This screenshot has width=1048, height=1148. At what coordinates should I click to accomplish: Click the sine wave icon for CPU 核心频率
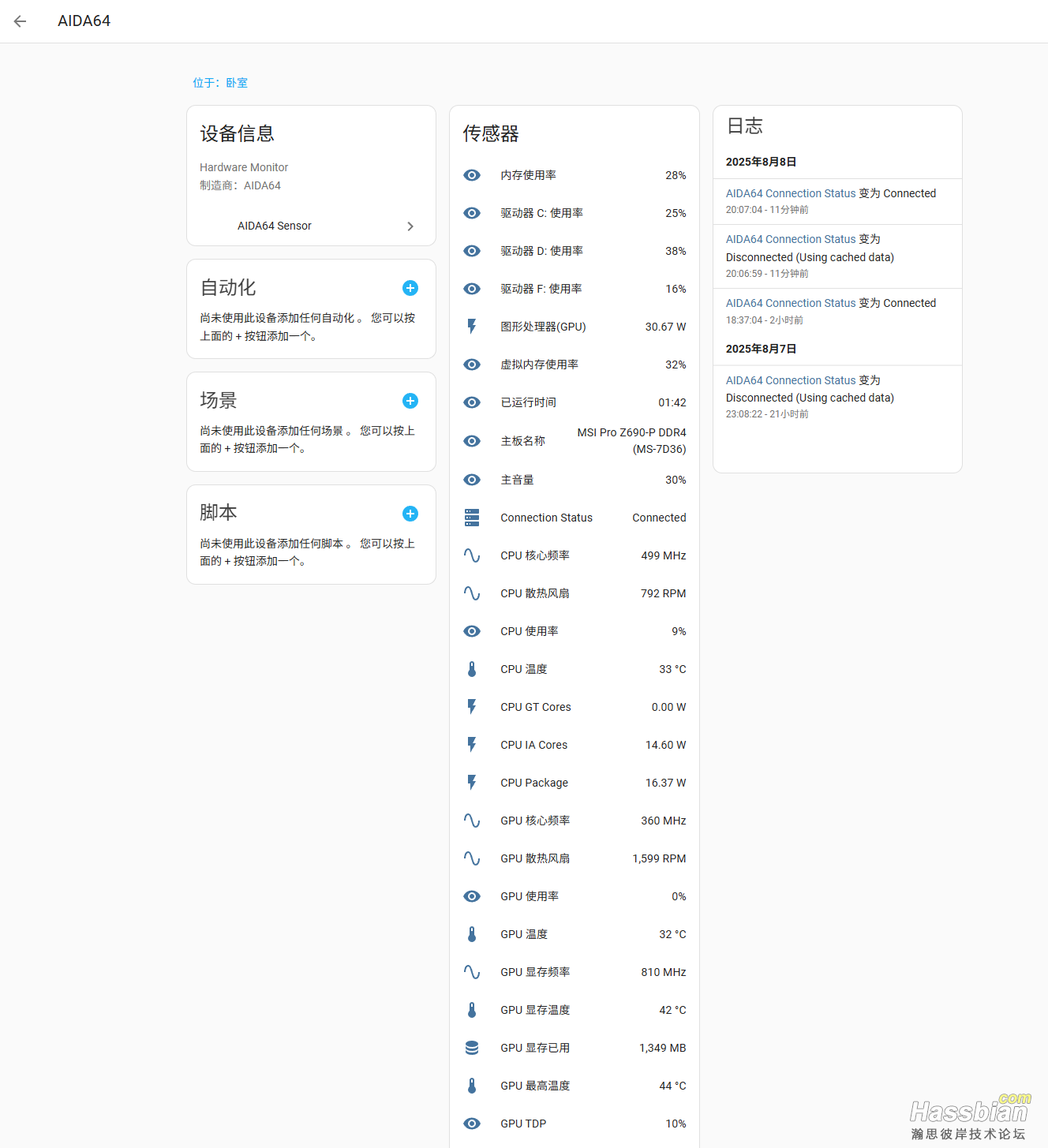[x=472, y=555]
